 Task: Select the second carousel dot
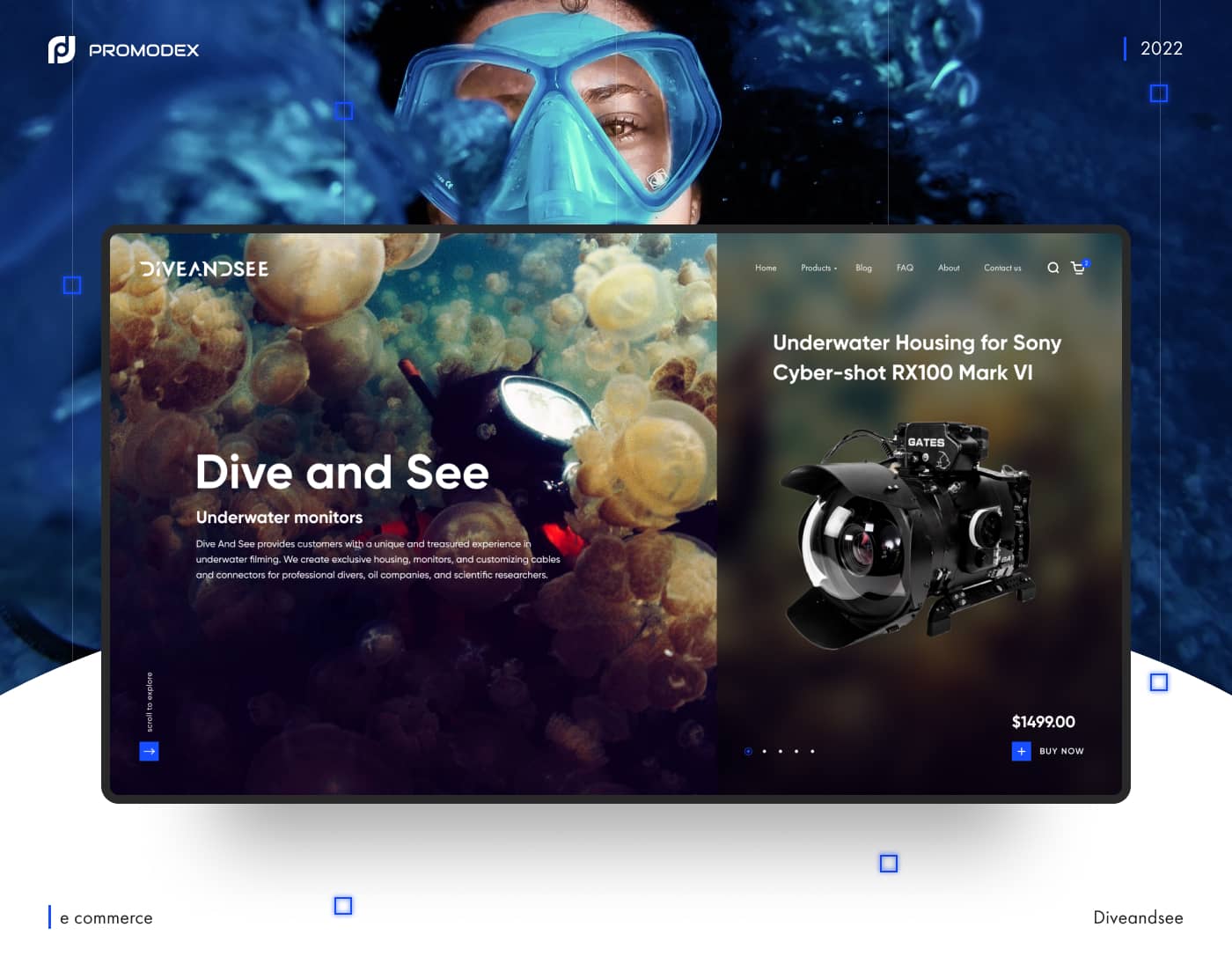point(764,751)
